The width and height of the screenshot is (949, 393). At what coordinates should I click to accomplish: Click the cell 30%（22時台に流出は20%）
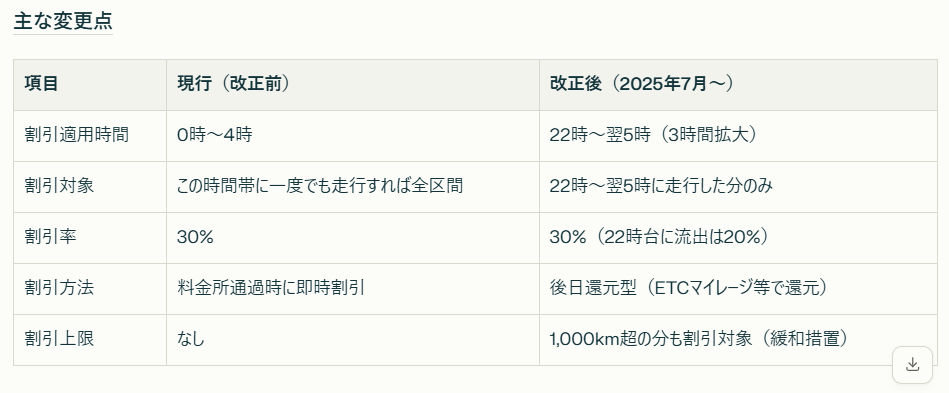[660, 236]
